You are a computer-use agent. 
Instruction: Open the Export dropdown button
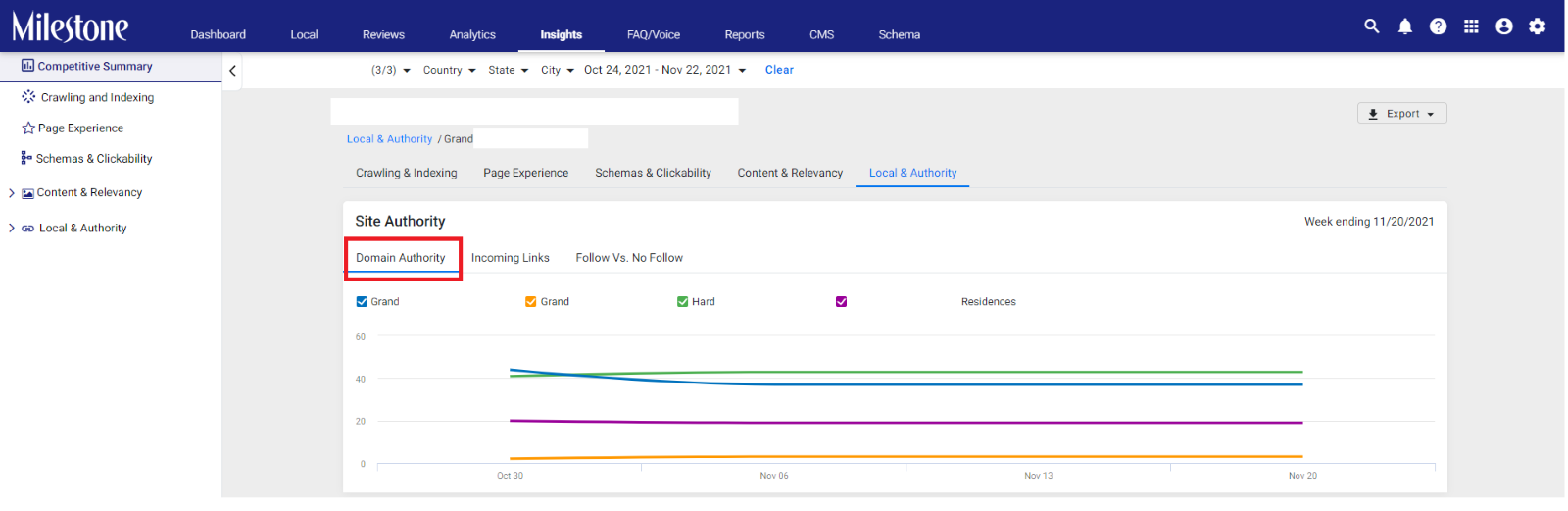coord(1401,114)
